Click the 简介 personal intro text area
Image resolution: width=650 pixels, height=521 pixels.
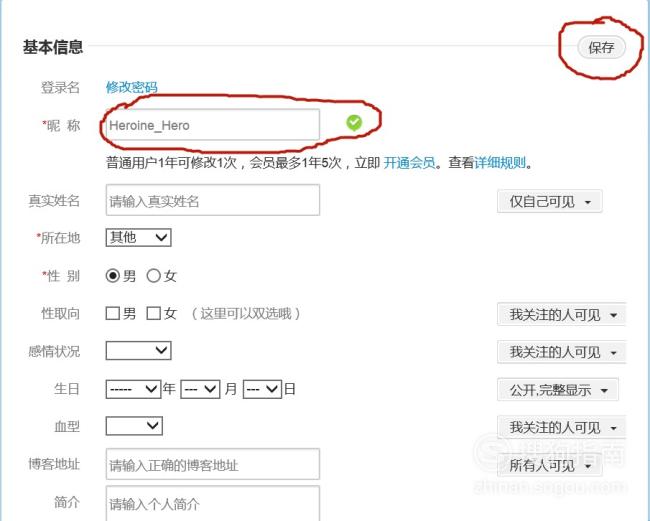click(x=213, y=503)
